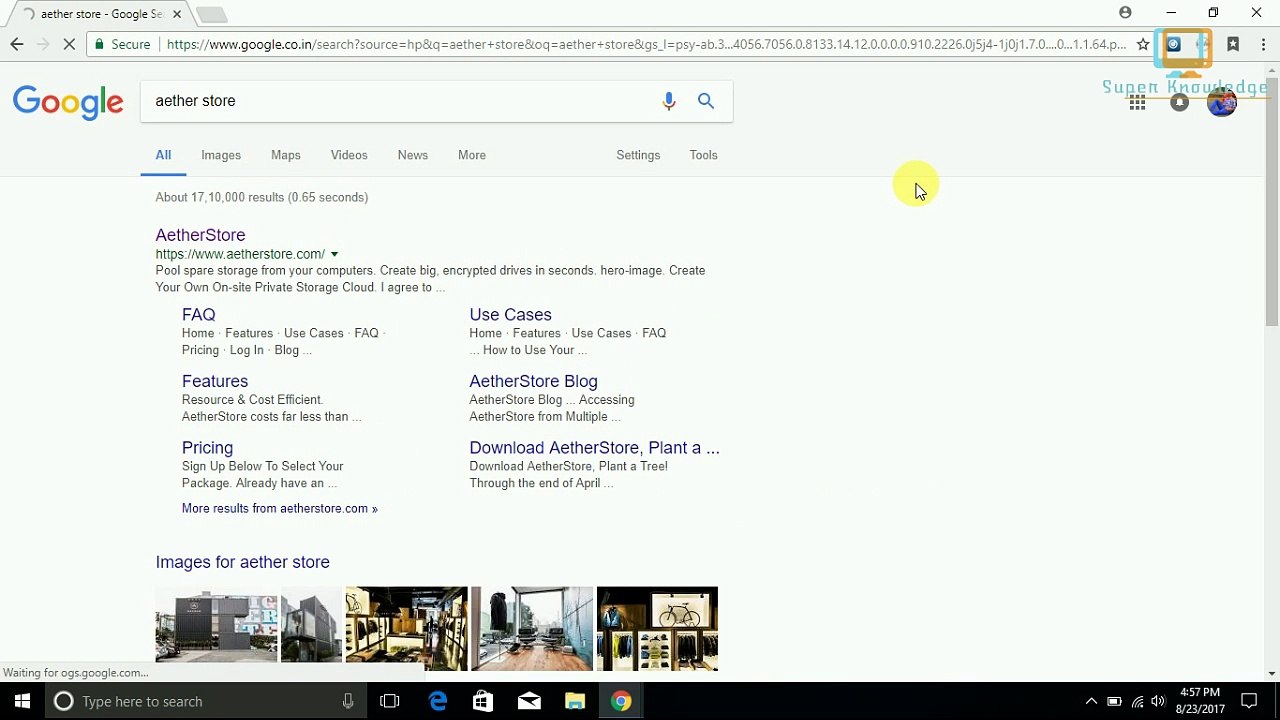Select the All results tab
The image size is (1280, 720).
163,155
